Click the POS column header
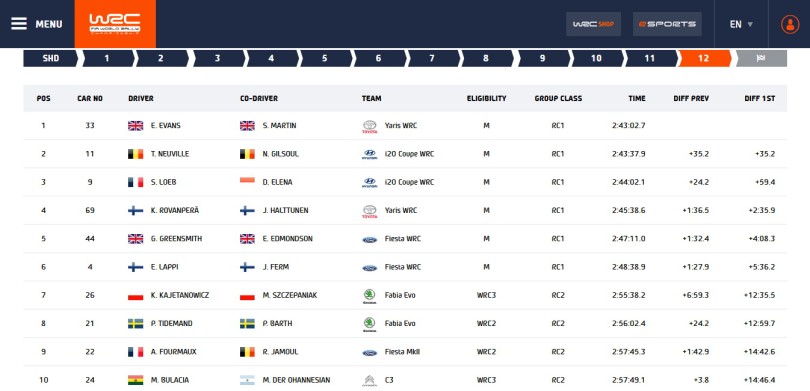This screenshot has width=810, height=391. coord(43,99)
